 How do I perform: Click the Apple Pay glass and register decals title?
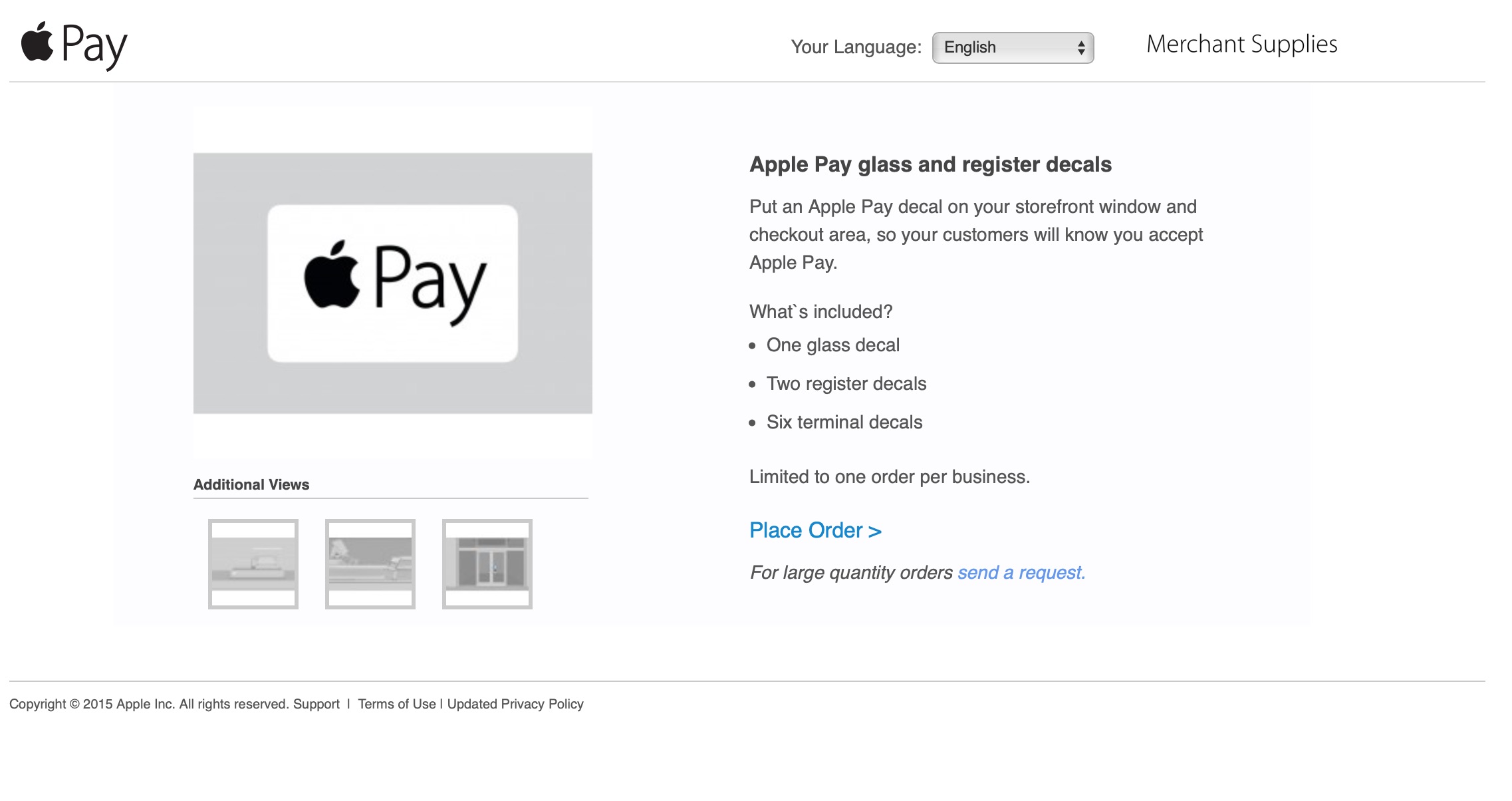tap(930, 164)
